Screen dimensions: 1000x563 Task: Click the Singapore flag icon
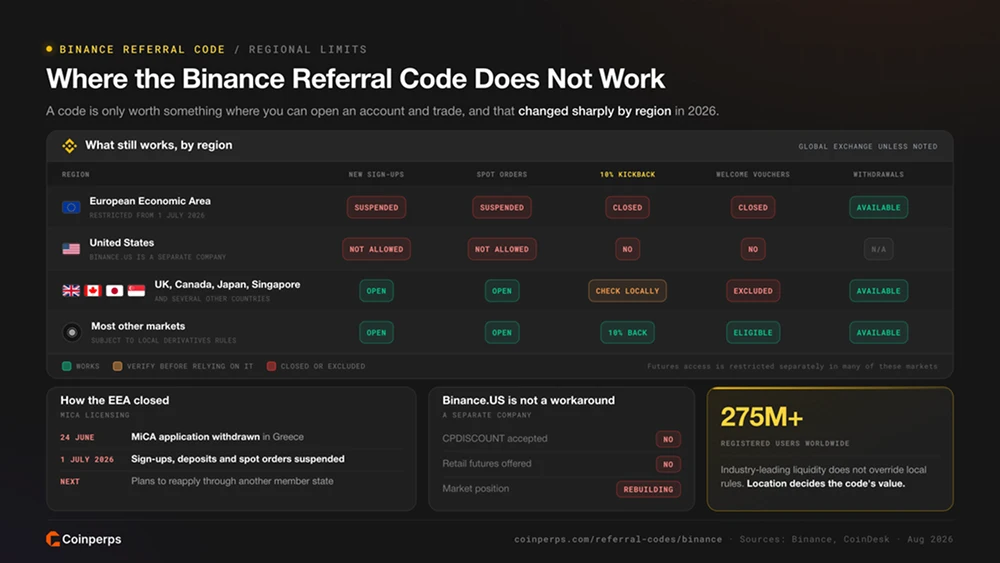pos(136,291)
